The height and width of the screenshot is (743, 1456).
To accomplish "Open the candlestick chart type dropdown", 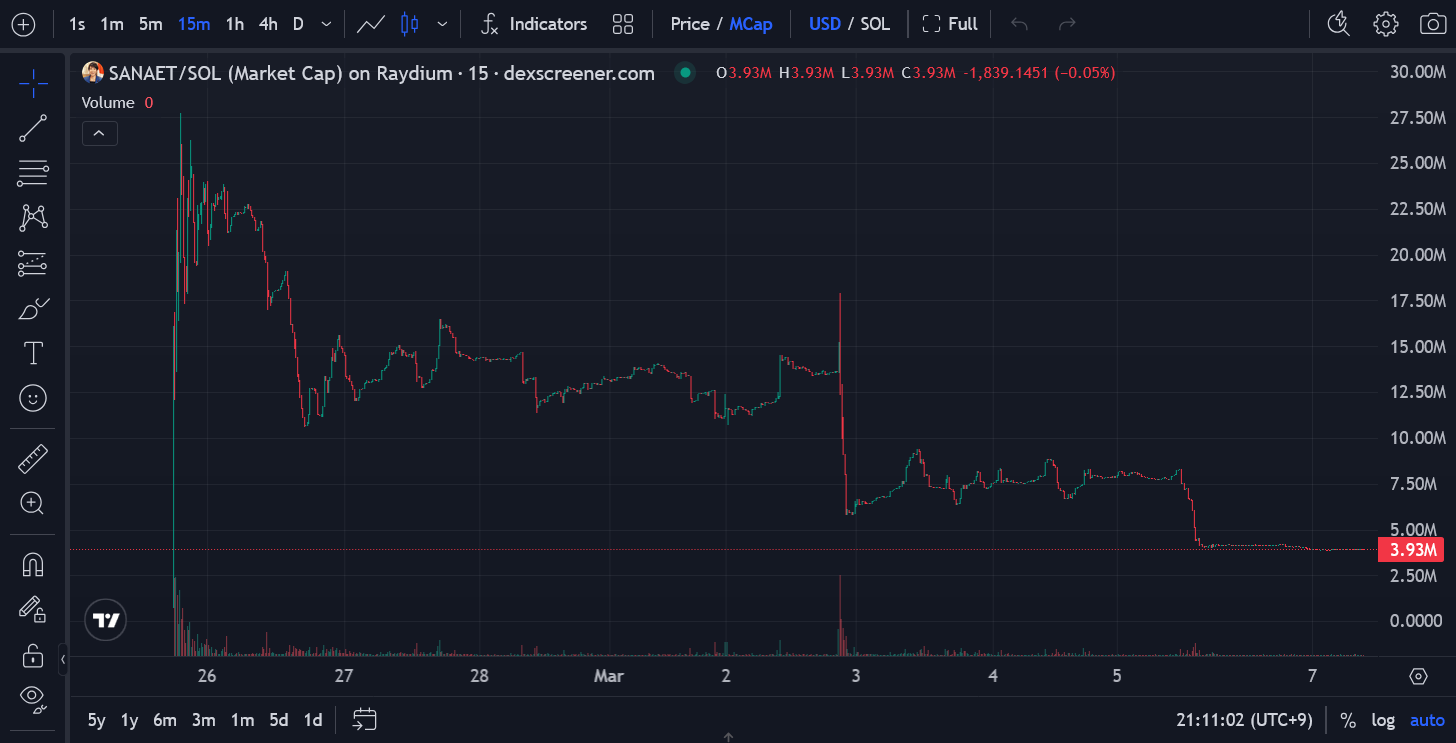I will pos(442,24).
